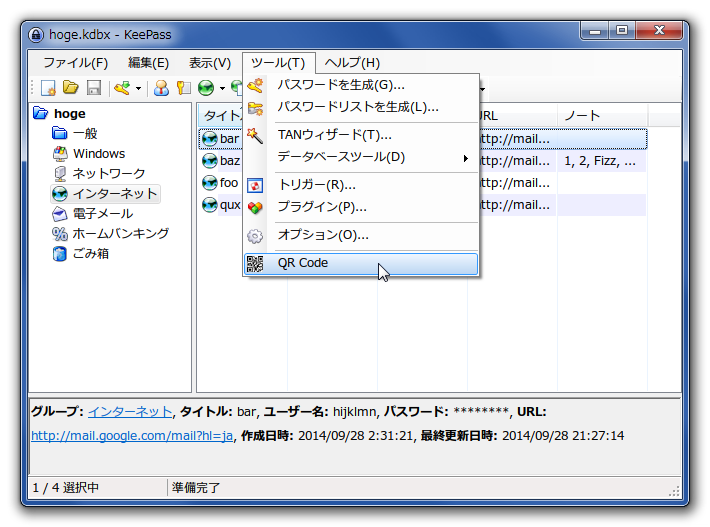
Task: Open the 編集(E) menu
Action: pos(149,63)
